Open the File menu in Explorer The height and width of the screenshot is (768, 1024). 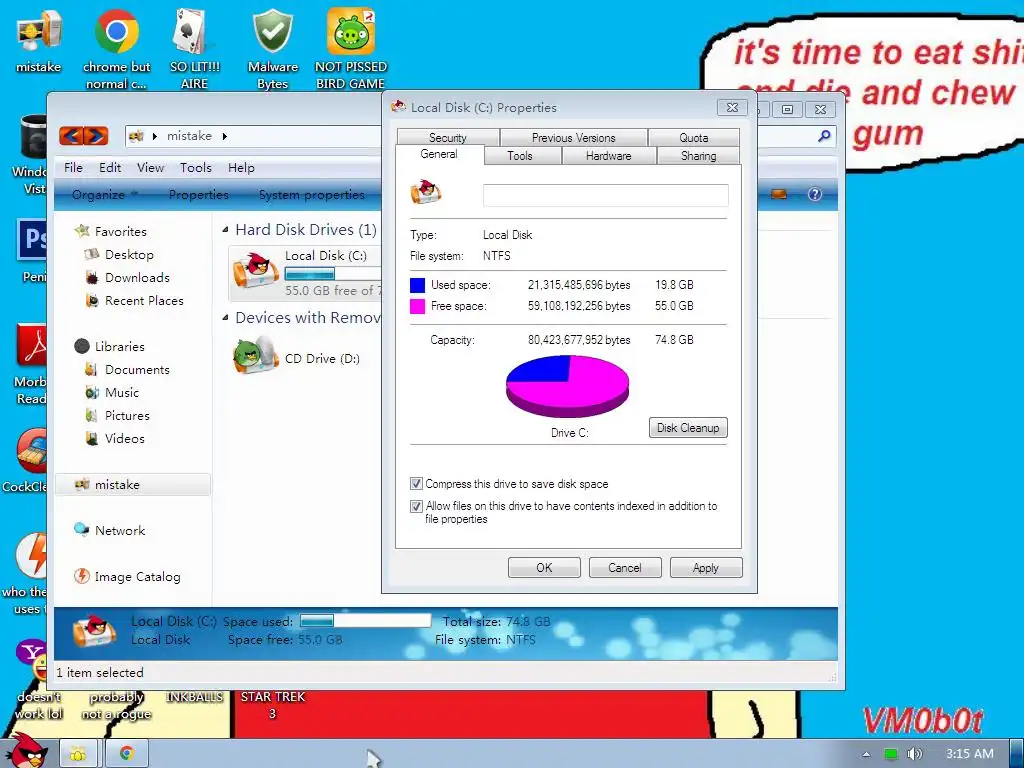[73, 168]
